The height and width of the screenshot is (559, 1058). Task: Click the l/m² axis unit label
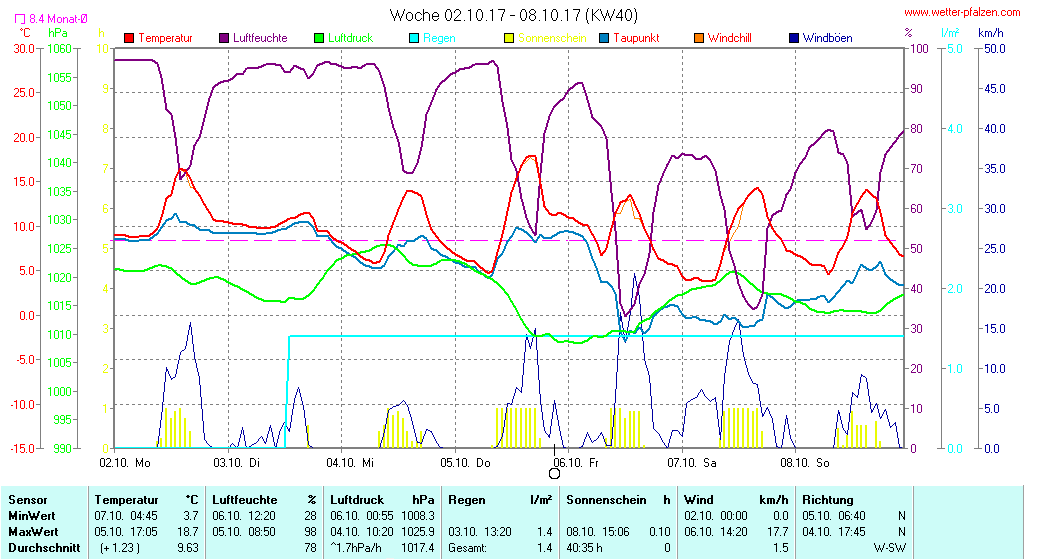tap(950, 32)
